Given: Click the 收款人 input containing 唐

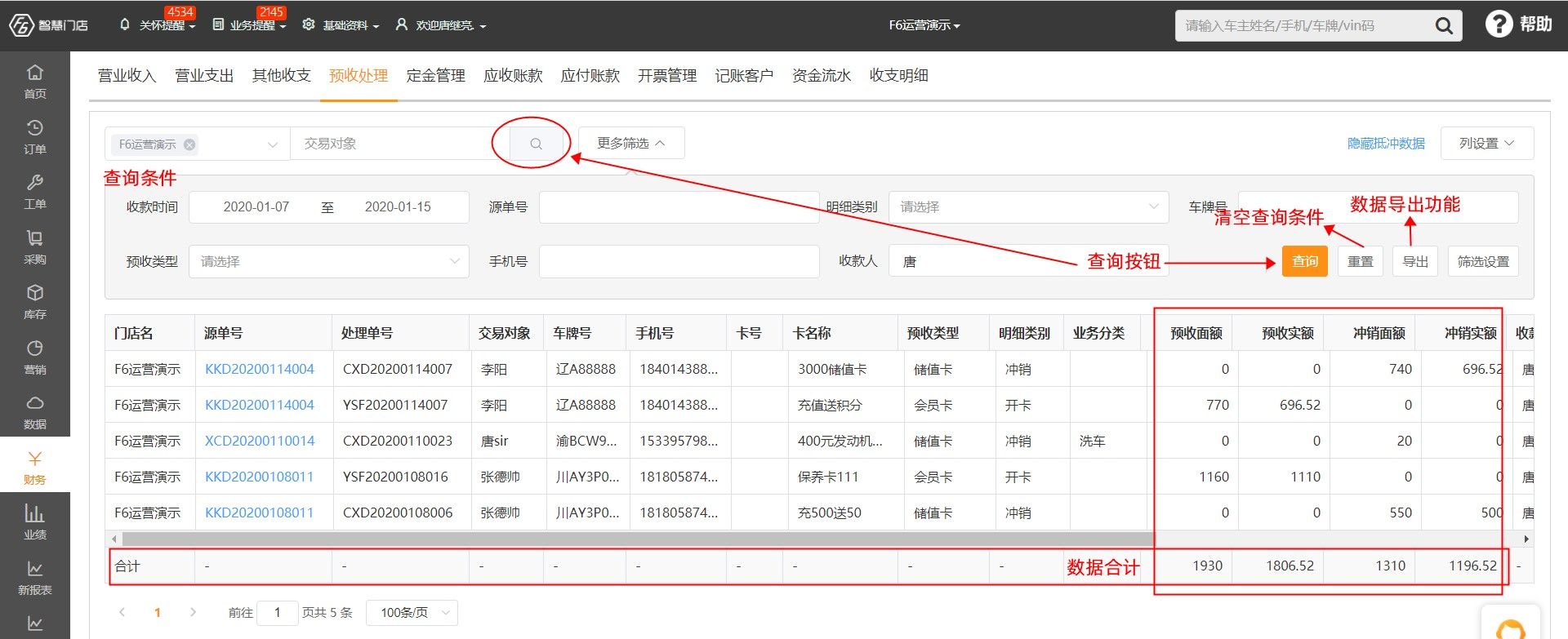Looking at the screenshot, I should click(x=1029, y=261).
